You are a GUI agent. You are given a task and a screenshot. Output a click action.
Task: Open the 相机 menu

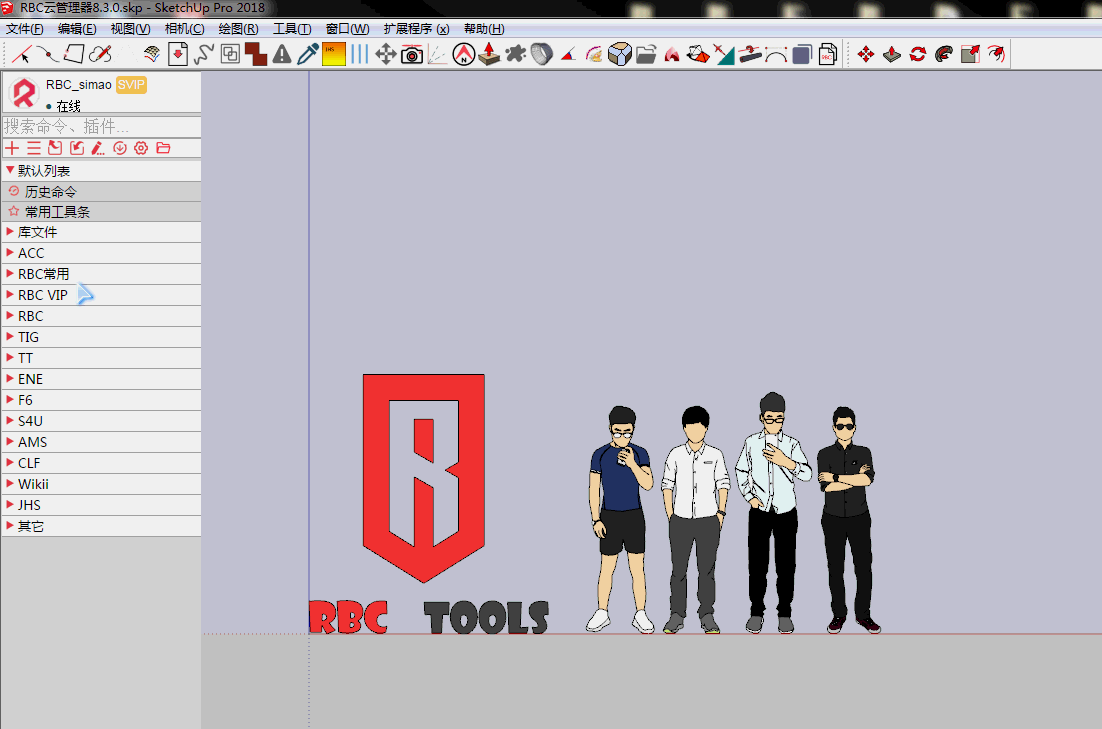184,29
